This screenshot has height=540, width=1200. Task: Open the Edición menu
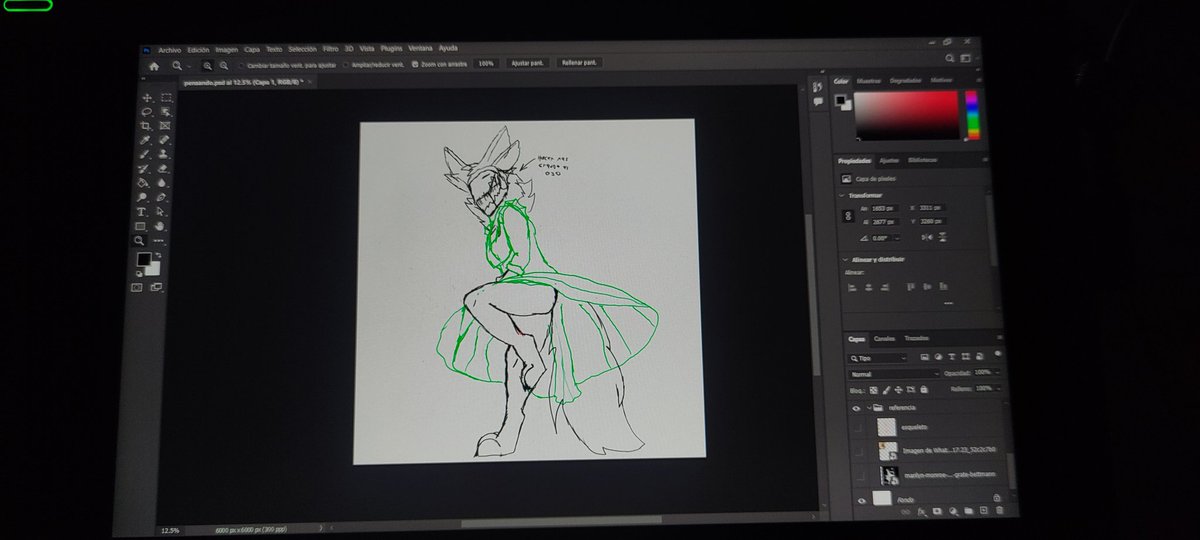click(198, 50)
